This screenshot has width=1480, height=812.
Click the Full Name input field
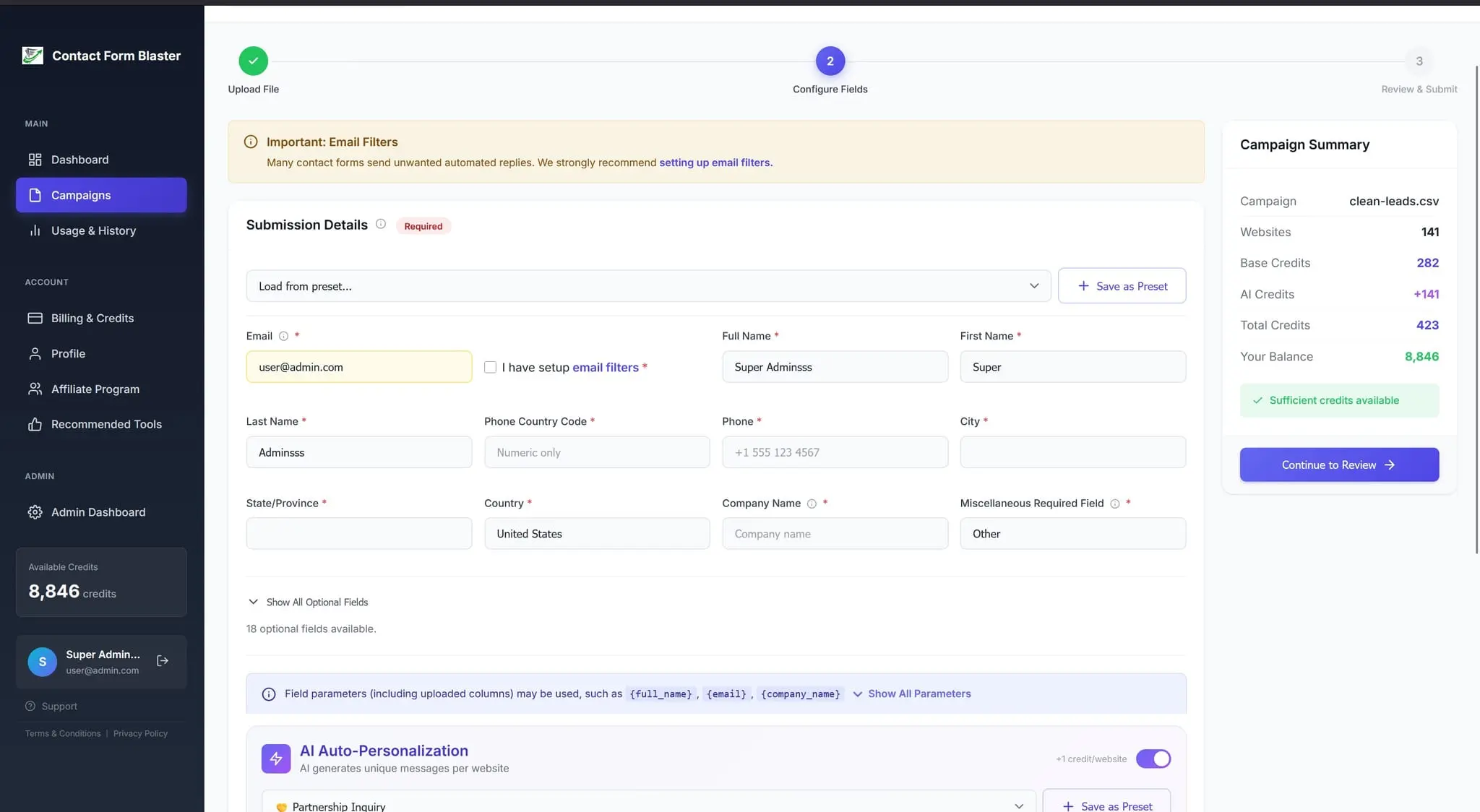[835, 367]
